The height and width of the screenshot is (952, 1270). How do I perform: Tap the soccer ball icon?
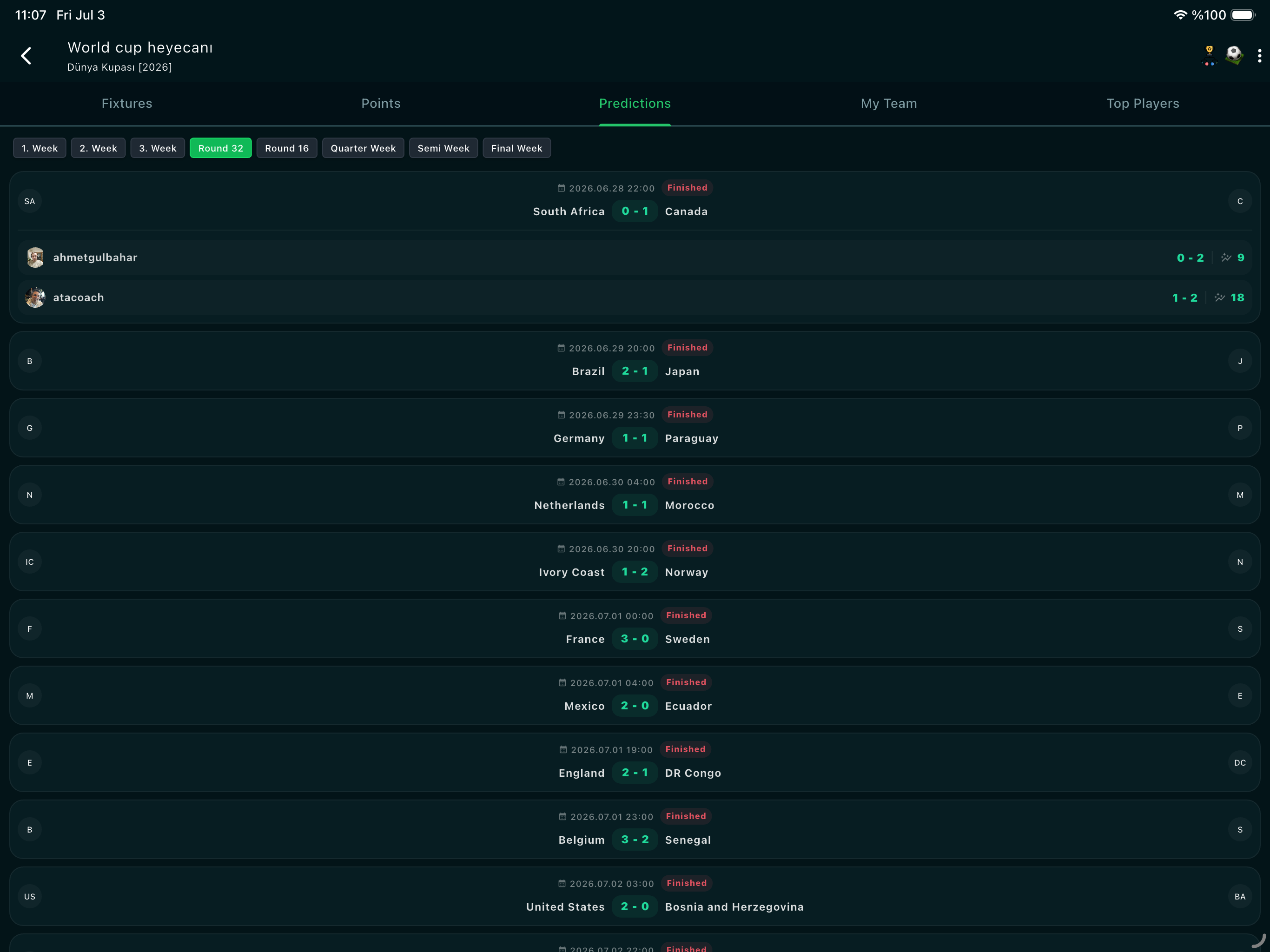click(1234, 55)
